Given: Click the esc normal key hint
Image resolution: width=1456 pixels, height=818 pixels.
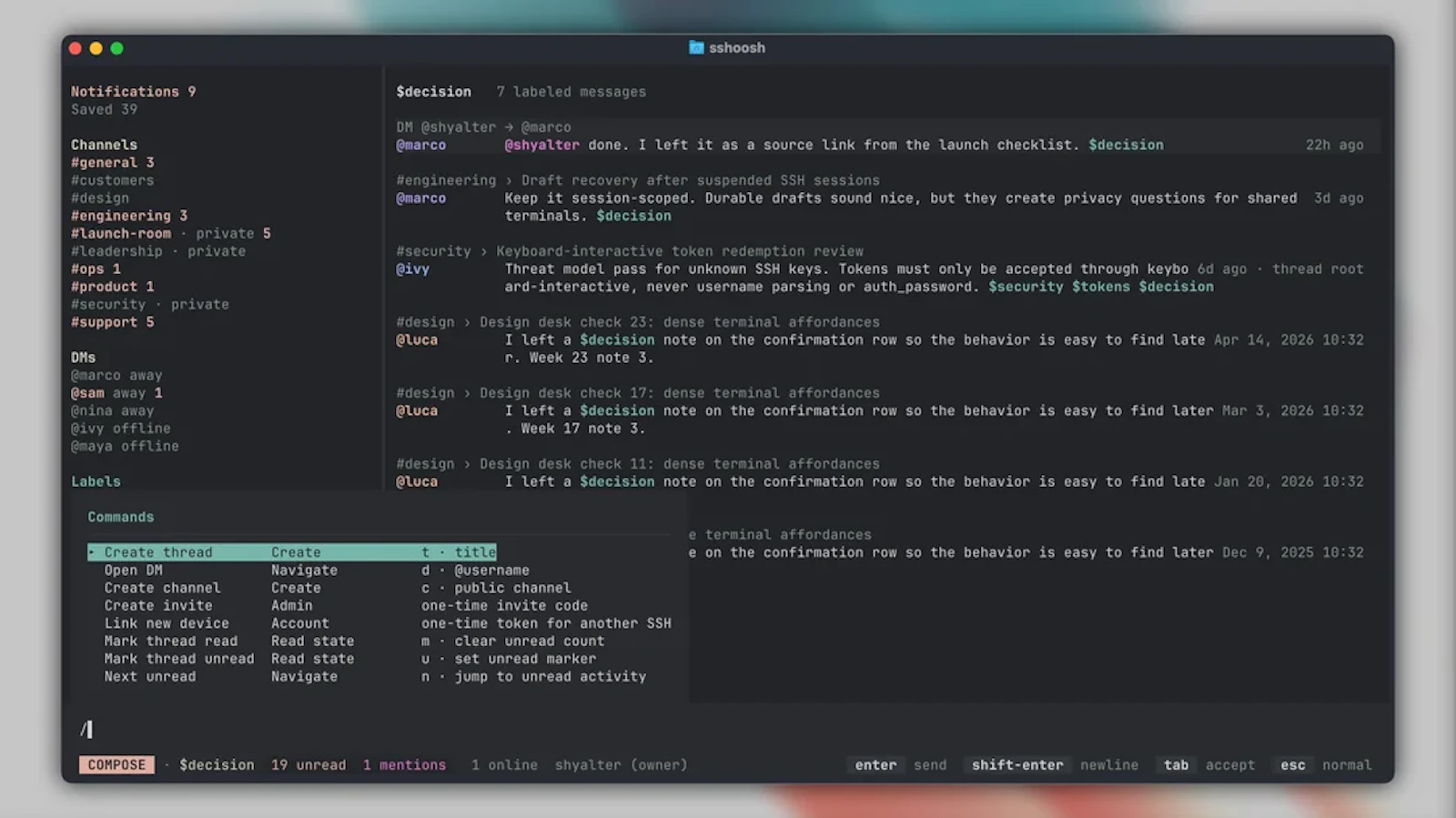Looking at the screenshot, I should [1322, 765].
